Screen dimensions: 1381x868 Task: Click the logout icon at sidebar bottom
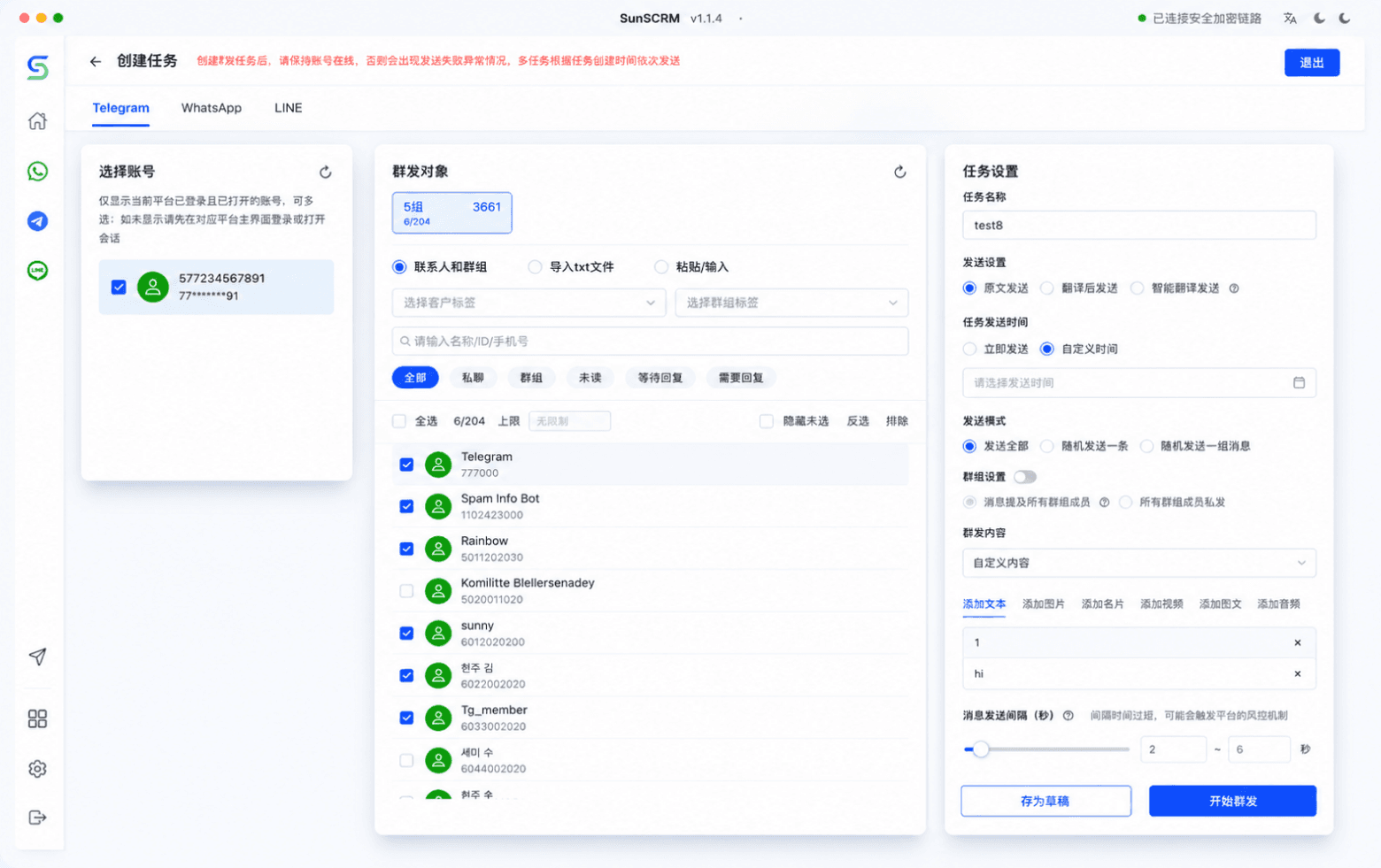pyautogui.click(x=37, y=818)
